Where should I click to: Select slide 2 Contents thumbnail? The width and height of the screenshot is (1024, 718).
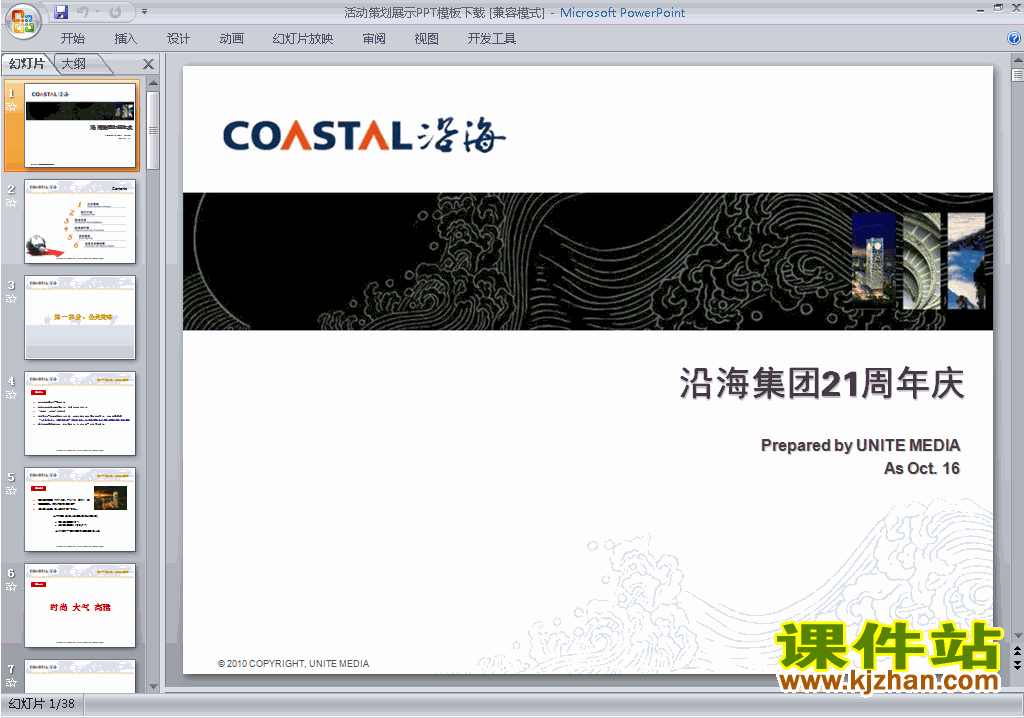tap(80, 221)
